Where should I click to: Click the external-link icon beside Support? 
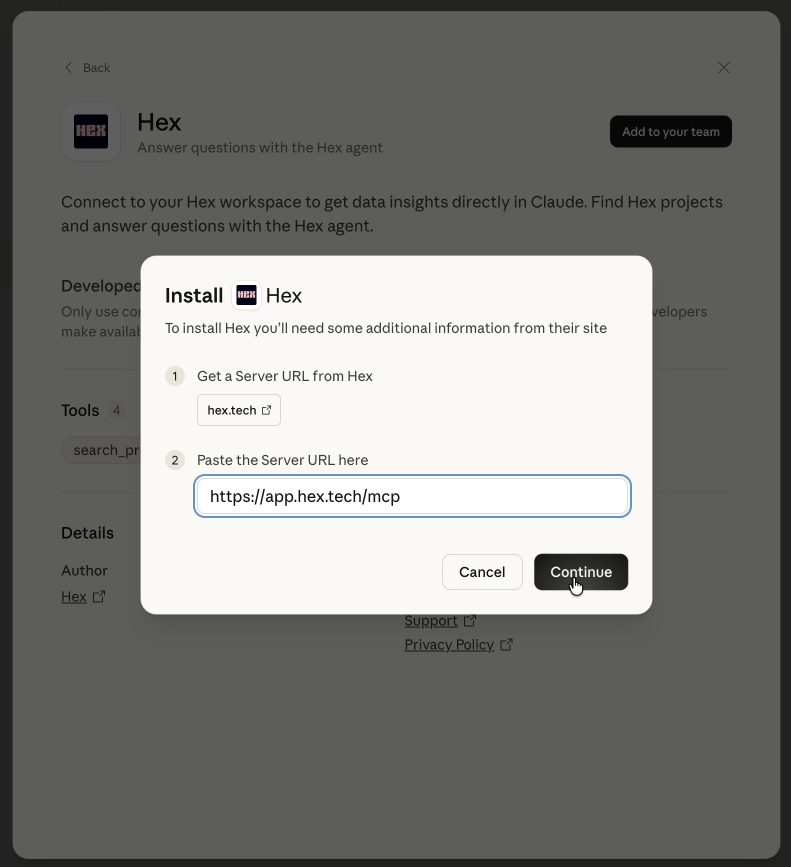coord(471,620)
